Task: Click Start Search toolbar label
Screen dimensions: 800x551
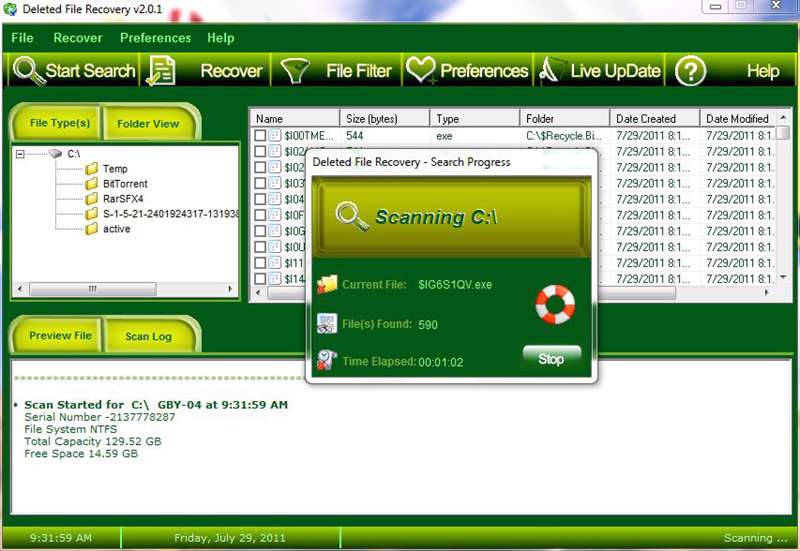Action: pos(91,70)
